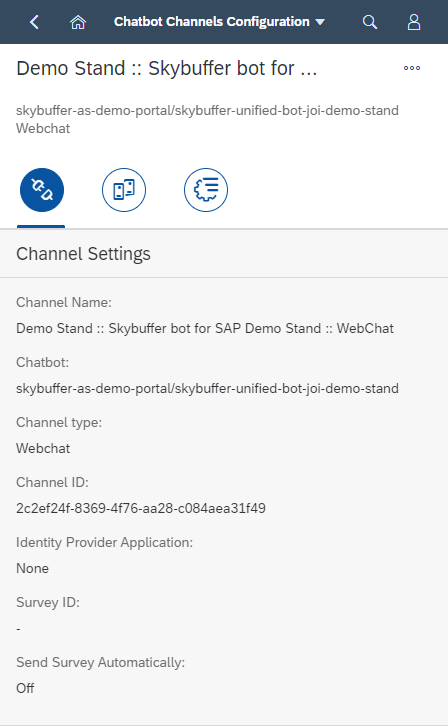Switch to the devices tab icon
The image size is (448, 726).
pyautogui.click(x=124, y=190)
